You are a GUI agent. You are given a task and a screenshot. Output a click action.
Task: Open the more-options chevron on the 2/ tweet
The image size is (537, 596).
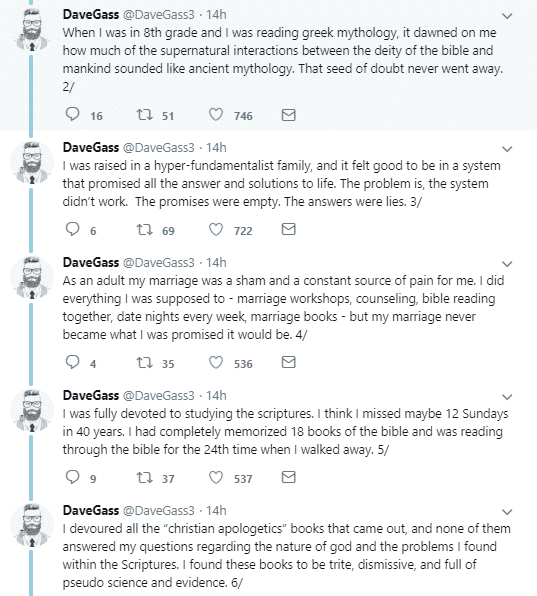click(x=507, y=16)
